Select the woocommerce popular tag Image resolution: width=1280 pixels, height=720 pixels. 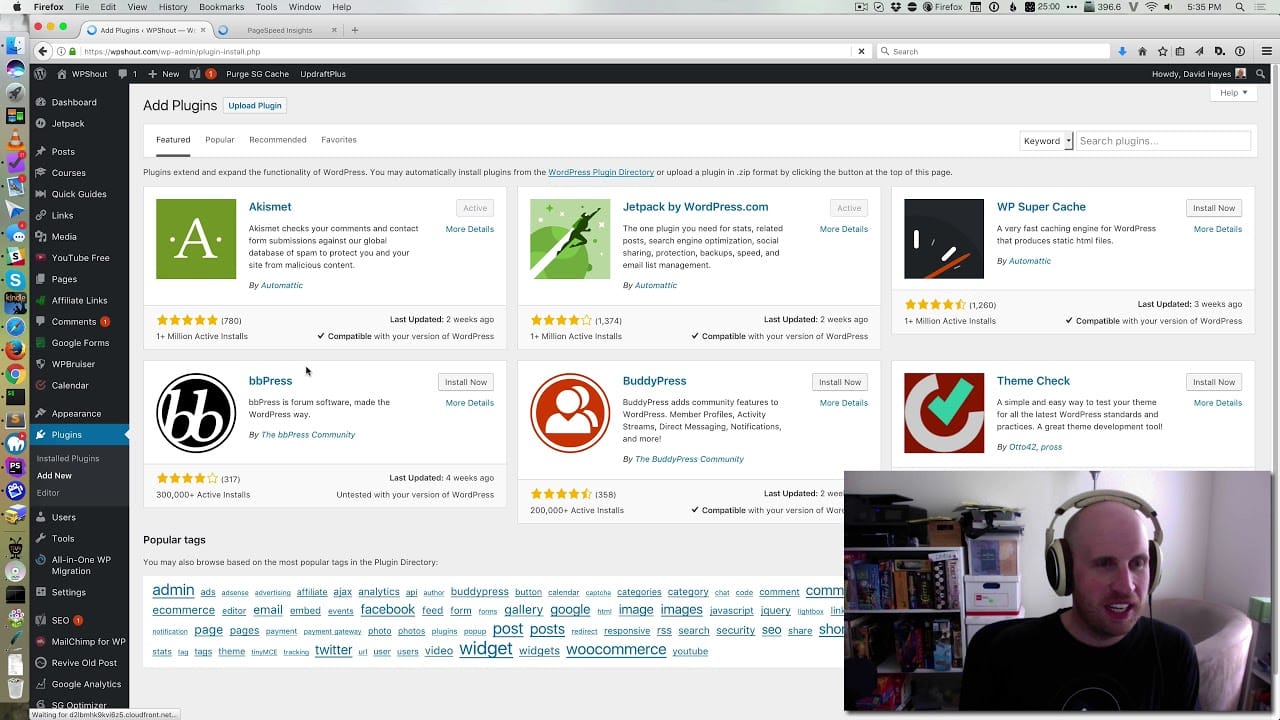pyautogui.click(x=615, y=650)
